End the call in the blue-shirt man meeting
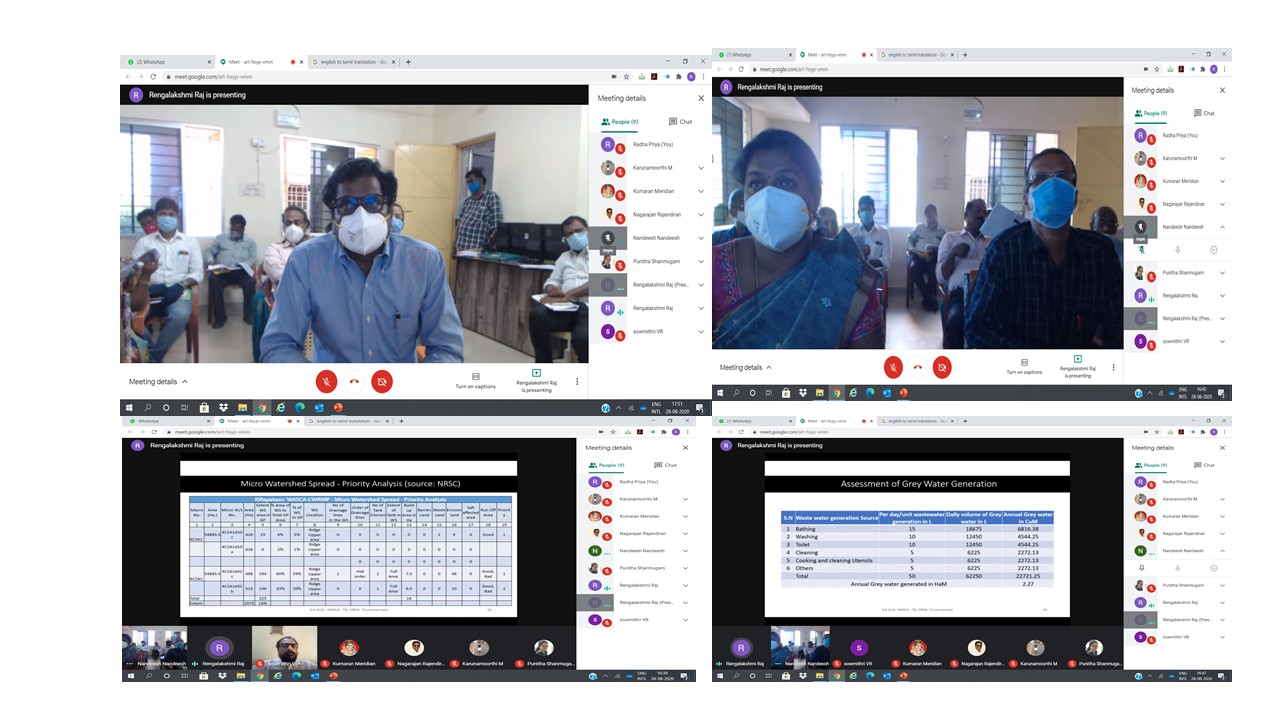This screenshot has width=1280, height=720. point(354,381)
